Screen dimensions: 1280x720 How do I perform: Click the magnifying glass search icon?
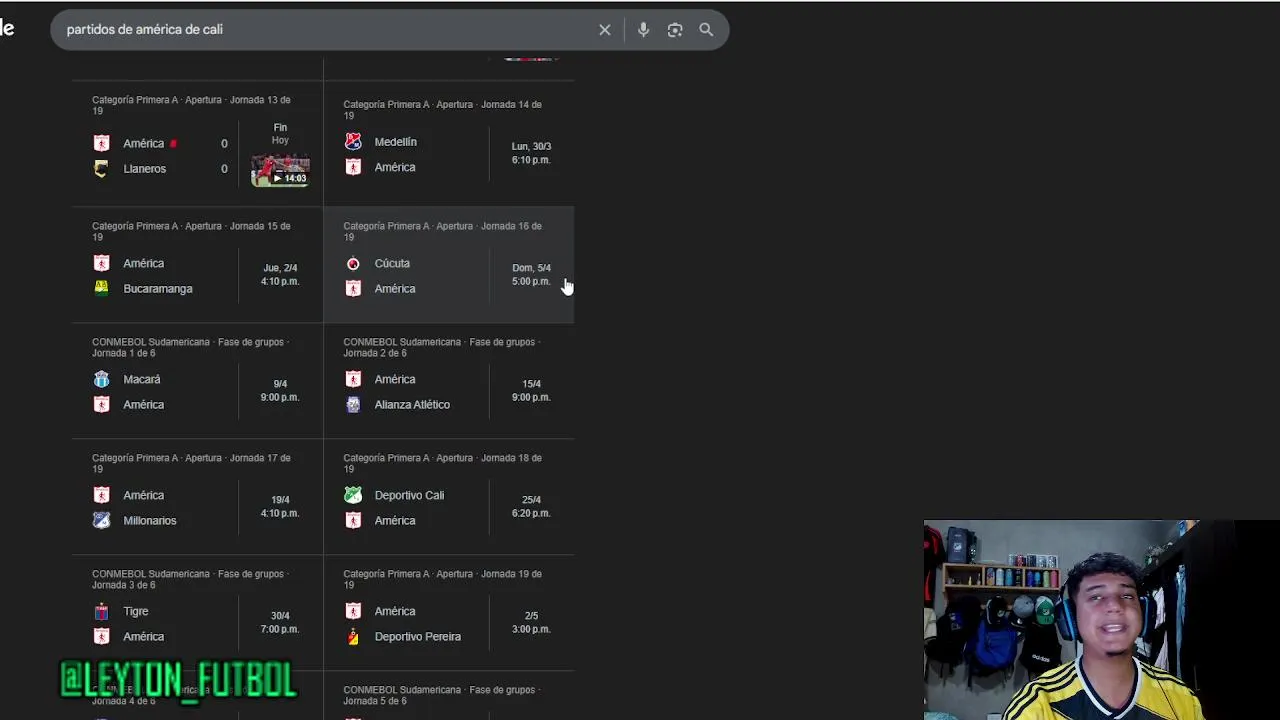706,30
